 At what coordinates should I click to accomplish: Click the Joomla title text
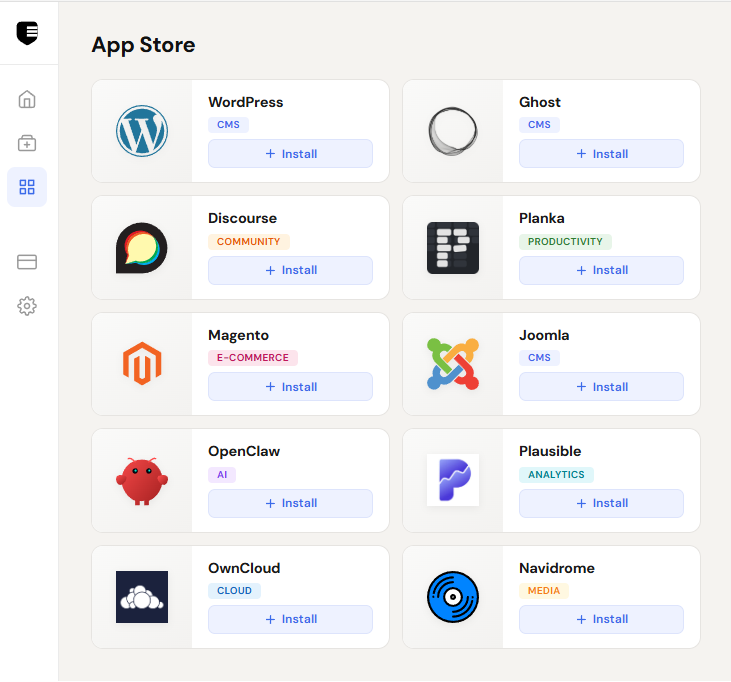point(544,335)
